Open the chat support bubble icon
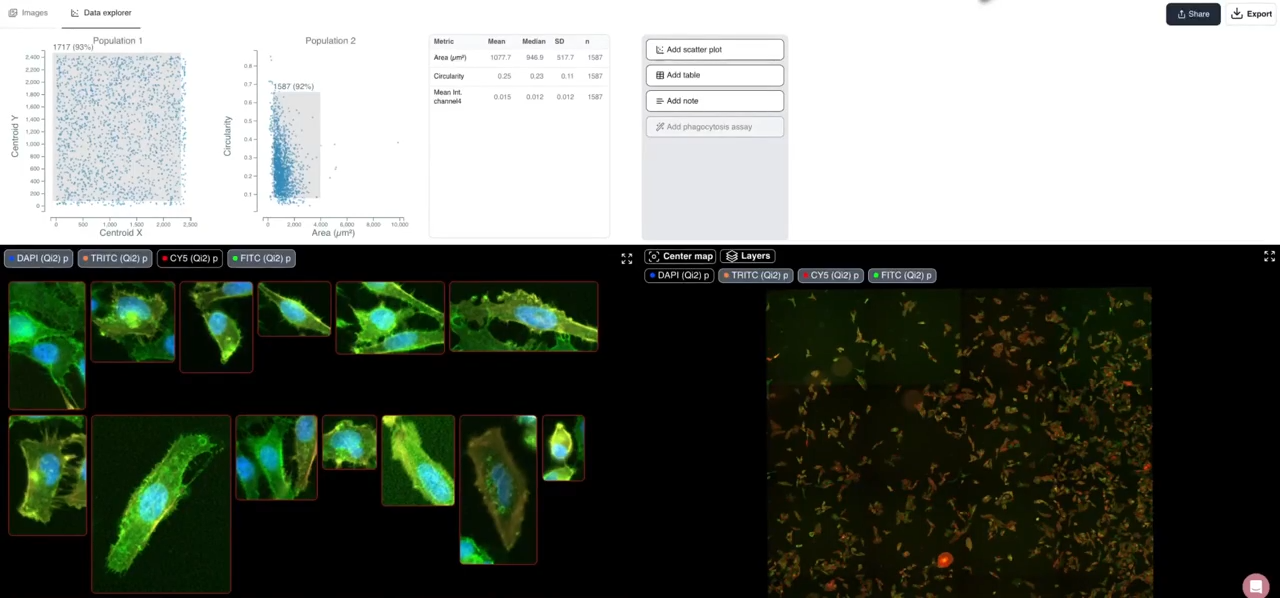The height and width of the screenshot is (598, 1280). (x=1256, y=586)
